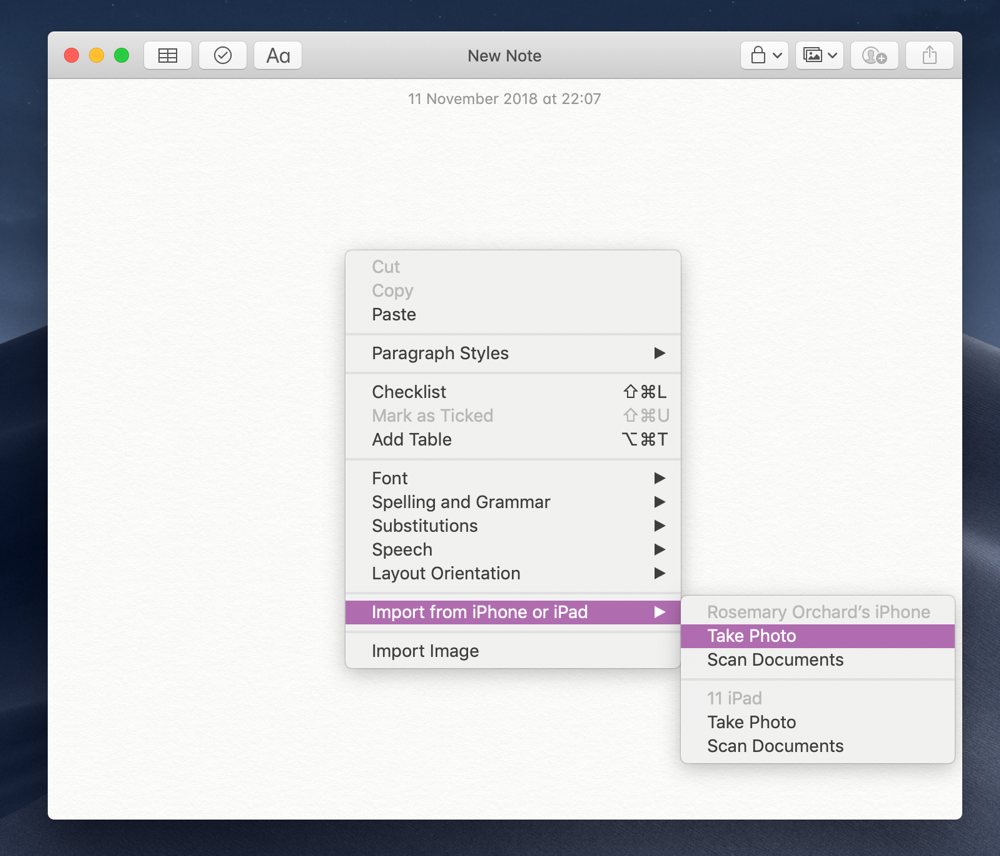Select Scan Documents under Rosemary Orchard's iPhone
This screenshot has height=856, width=1000.
(x=818, y=660)
